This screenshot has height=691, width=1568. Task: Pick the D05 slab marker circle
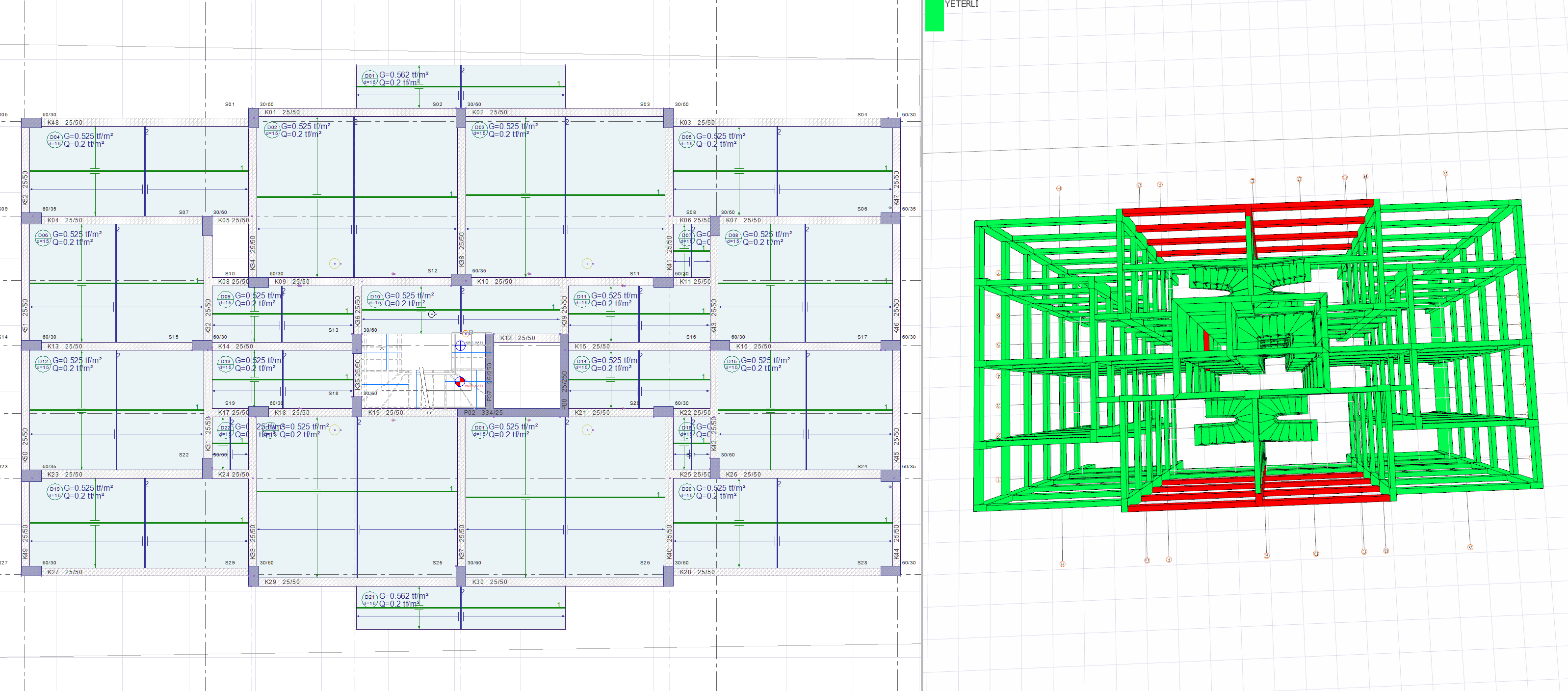point(687,140)
